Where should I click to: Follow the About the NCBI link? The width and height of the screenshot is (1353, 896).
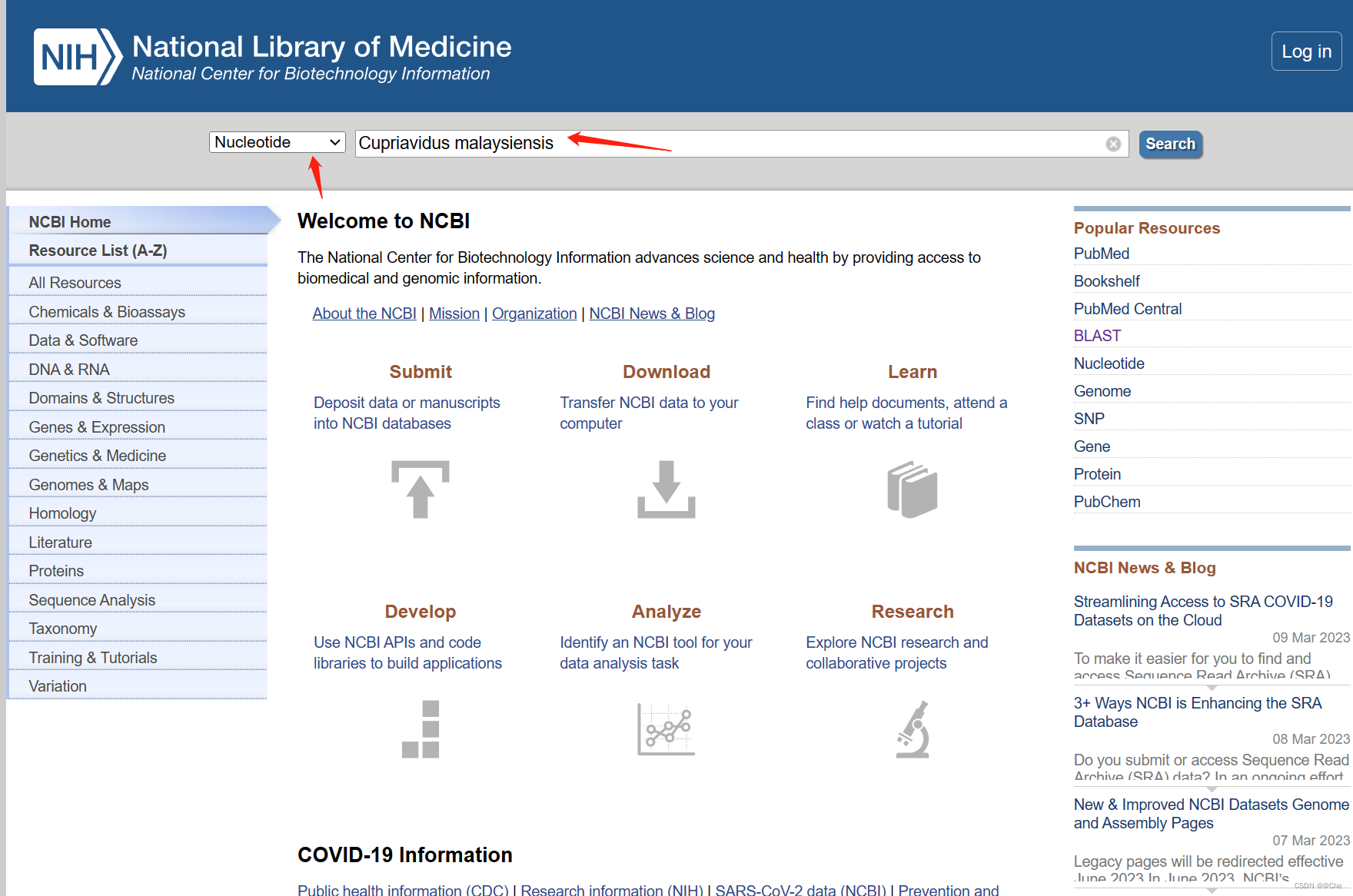click(x=364, y=314)
